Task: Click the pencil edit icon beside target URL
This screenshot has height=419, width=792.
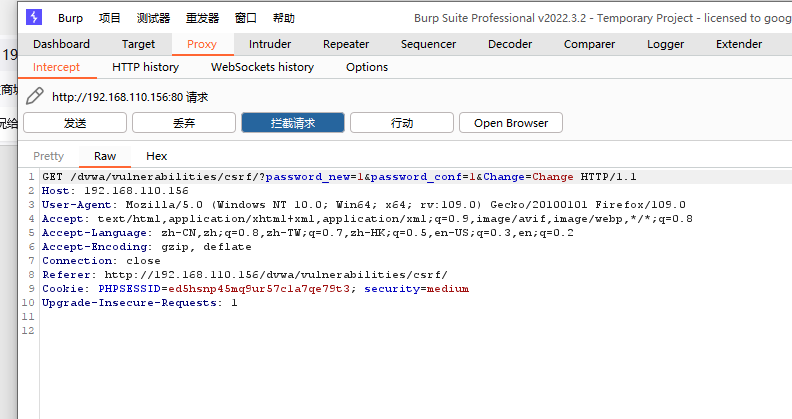Action: tap(34, 96)
